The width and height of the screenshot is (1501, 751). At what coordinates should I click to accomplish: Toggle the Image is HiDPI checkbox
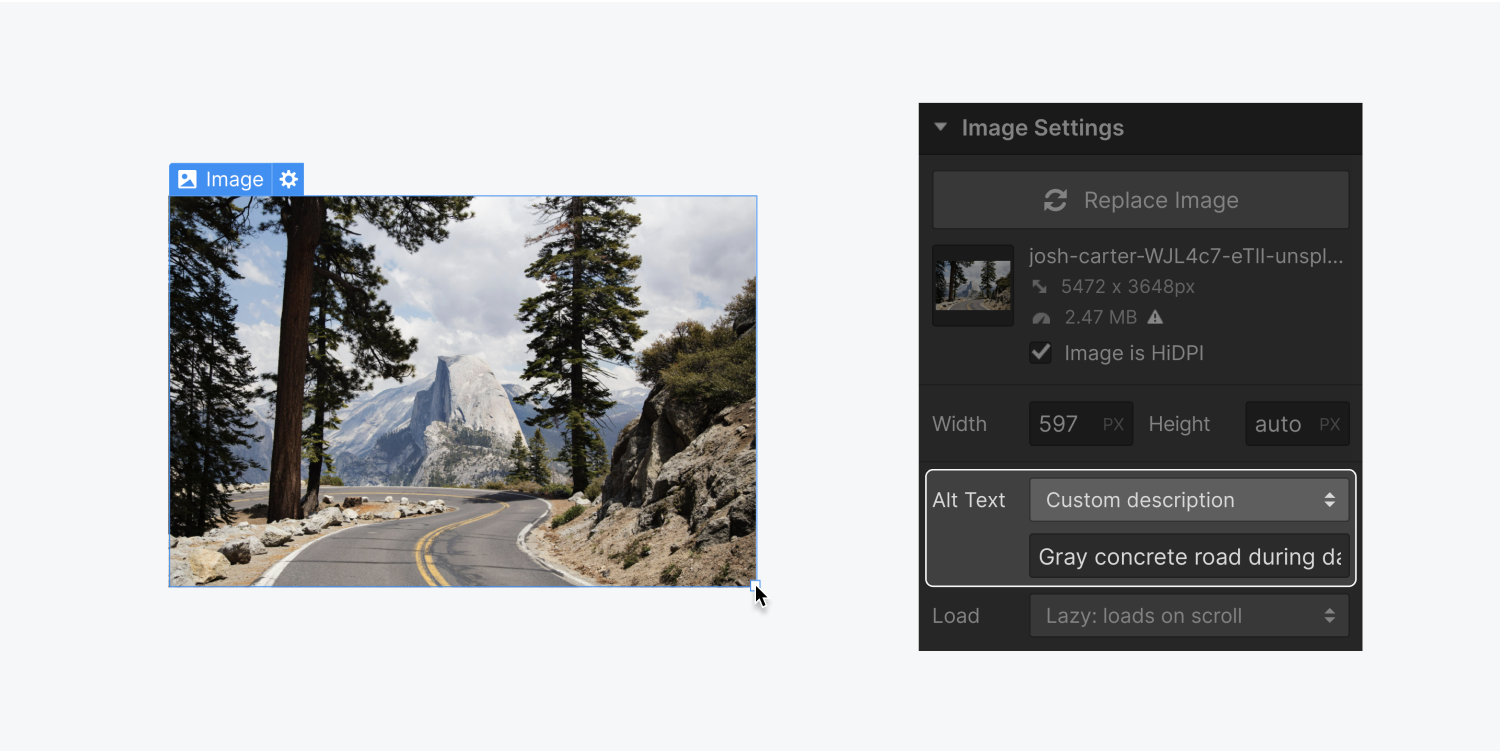[x=1040, y=352]
